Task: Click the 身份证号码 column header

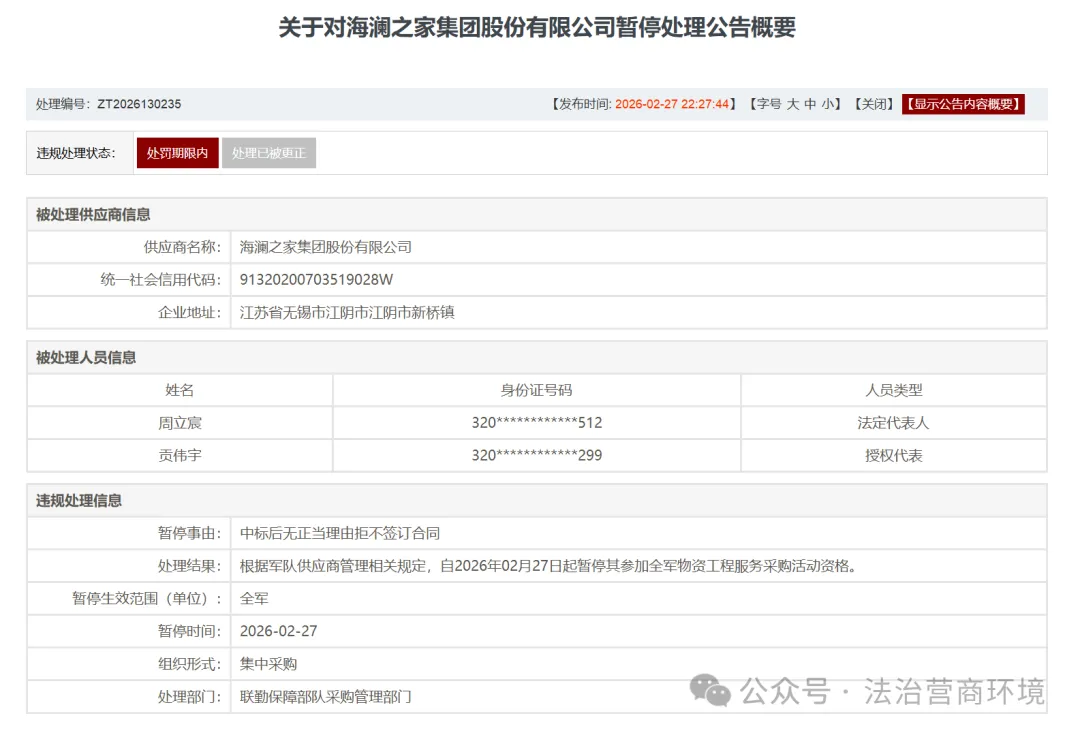Action: click(537, 390)
